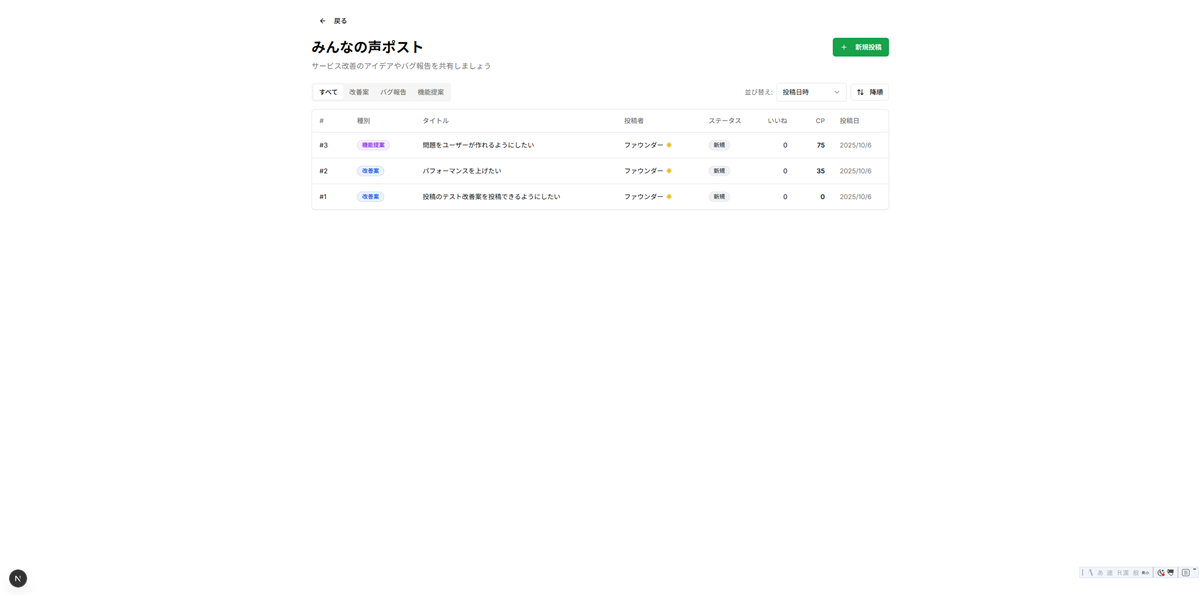Toggle the 改善案 filter chip
Viewport: 1200px width, 596px height.
(357, 91)
